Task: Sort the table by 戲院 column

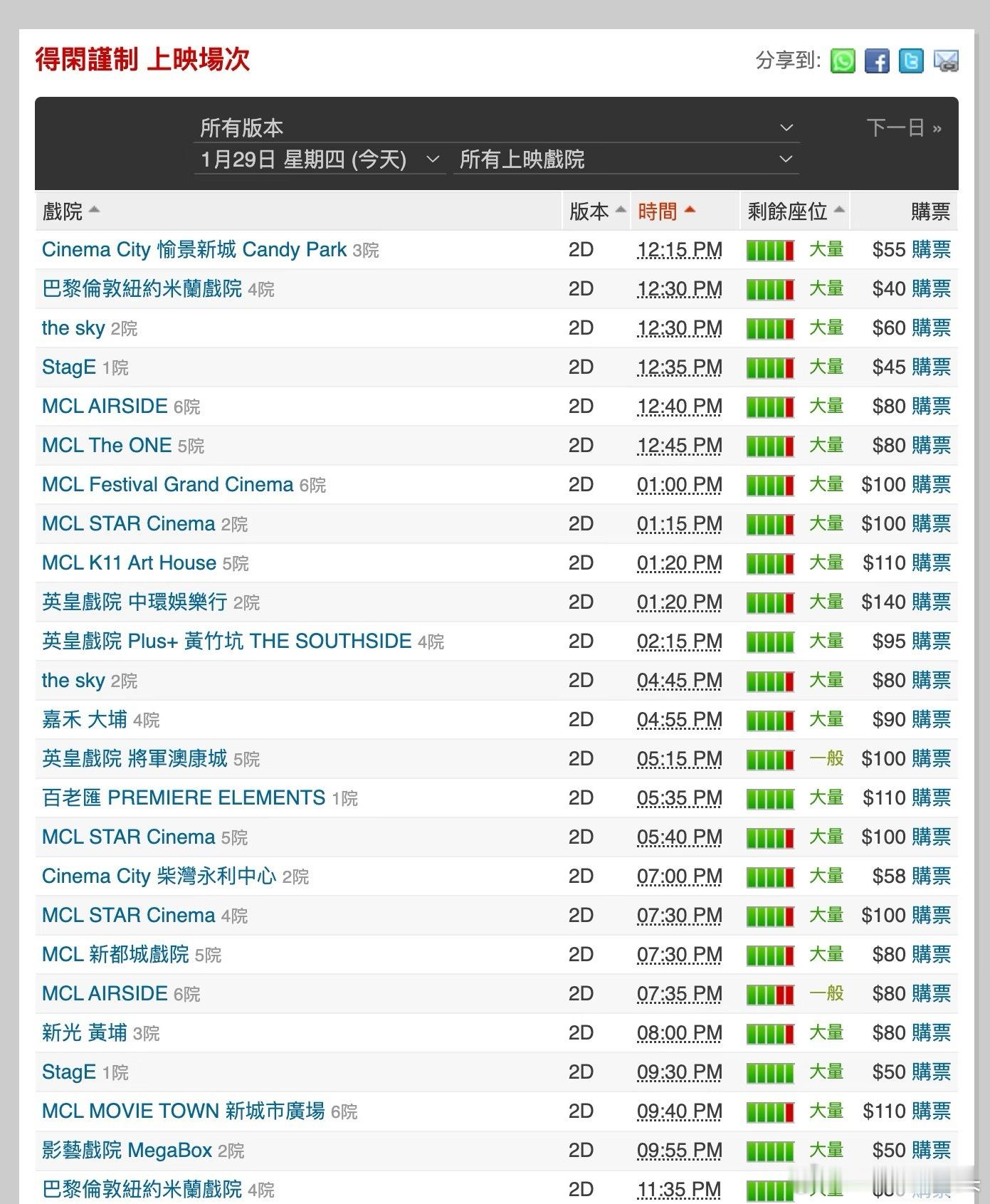Action: [x=70, y=211]
